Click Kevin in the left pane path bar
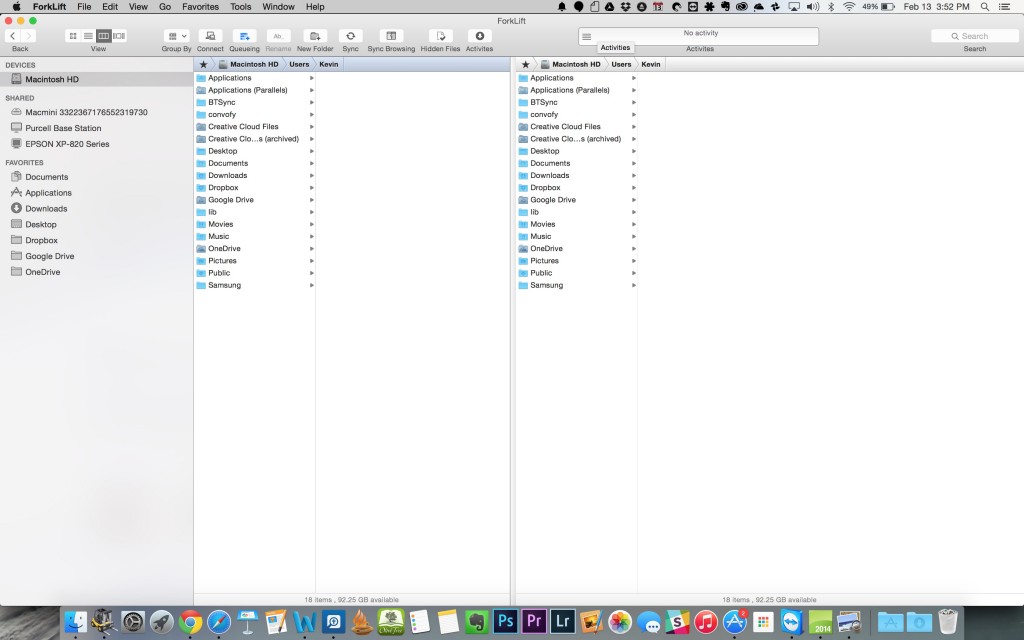 point(328,64)
